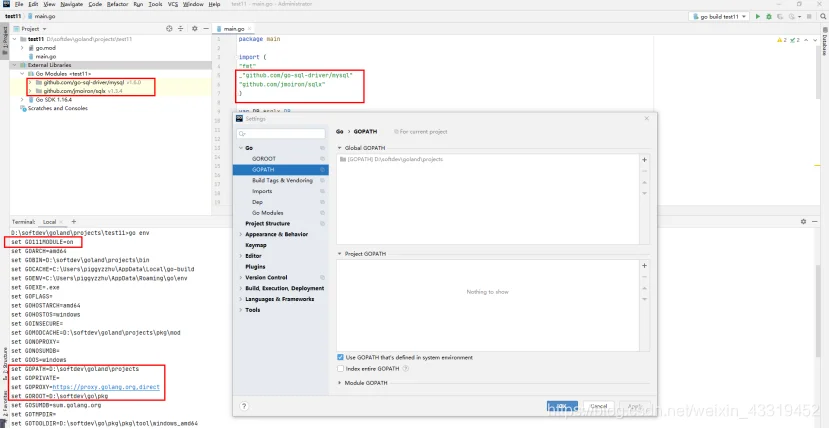Open Search Everywhere magnifier icon
The height and width of the screenshot is (429, 829).
coord(823,16)
